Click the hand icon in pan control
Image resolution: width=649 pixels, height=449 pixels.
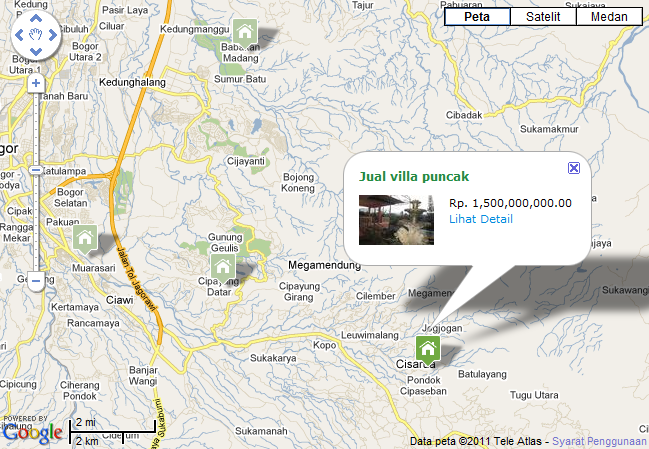(x=36, y=35)
